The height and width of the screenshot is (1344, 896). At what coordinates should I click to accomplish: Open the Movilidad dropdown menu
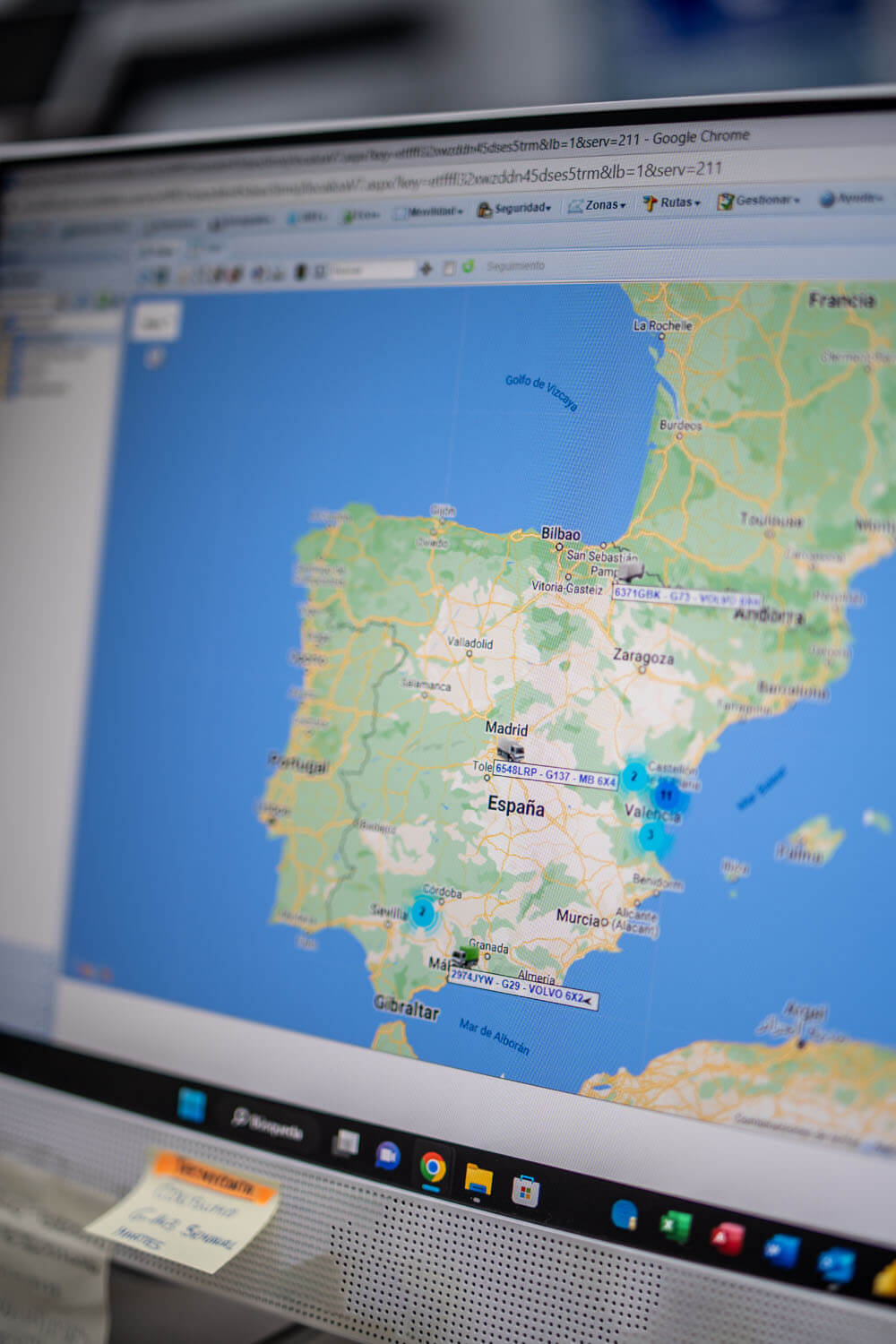click(428, 212)
